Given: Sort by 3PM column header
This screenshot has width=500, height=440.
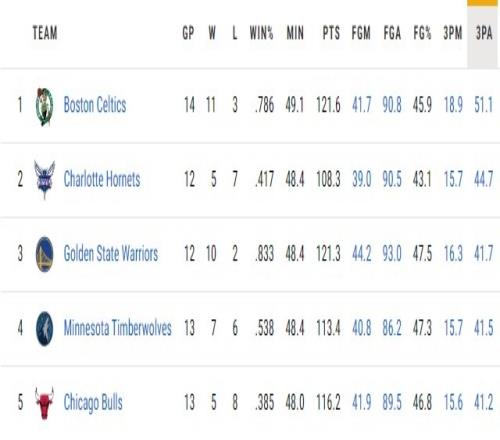Looking at the screenshot, I should (x=453, y=33).
